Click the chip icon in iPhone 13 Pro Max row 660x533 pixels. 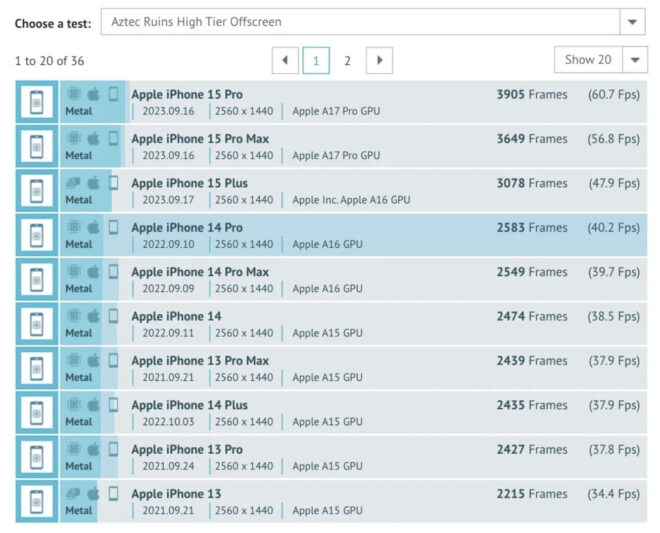pos(74,360)
